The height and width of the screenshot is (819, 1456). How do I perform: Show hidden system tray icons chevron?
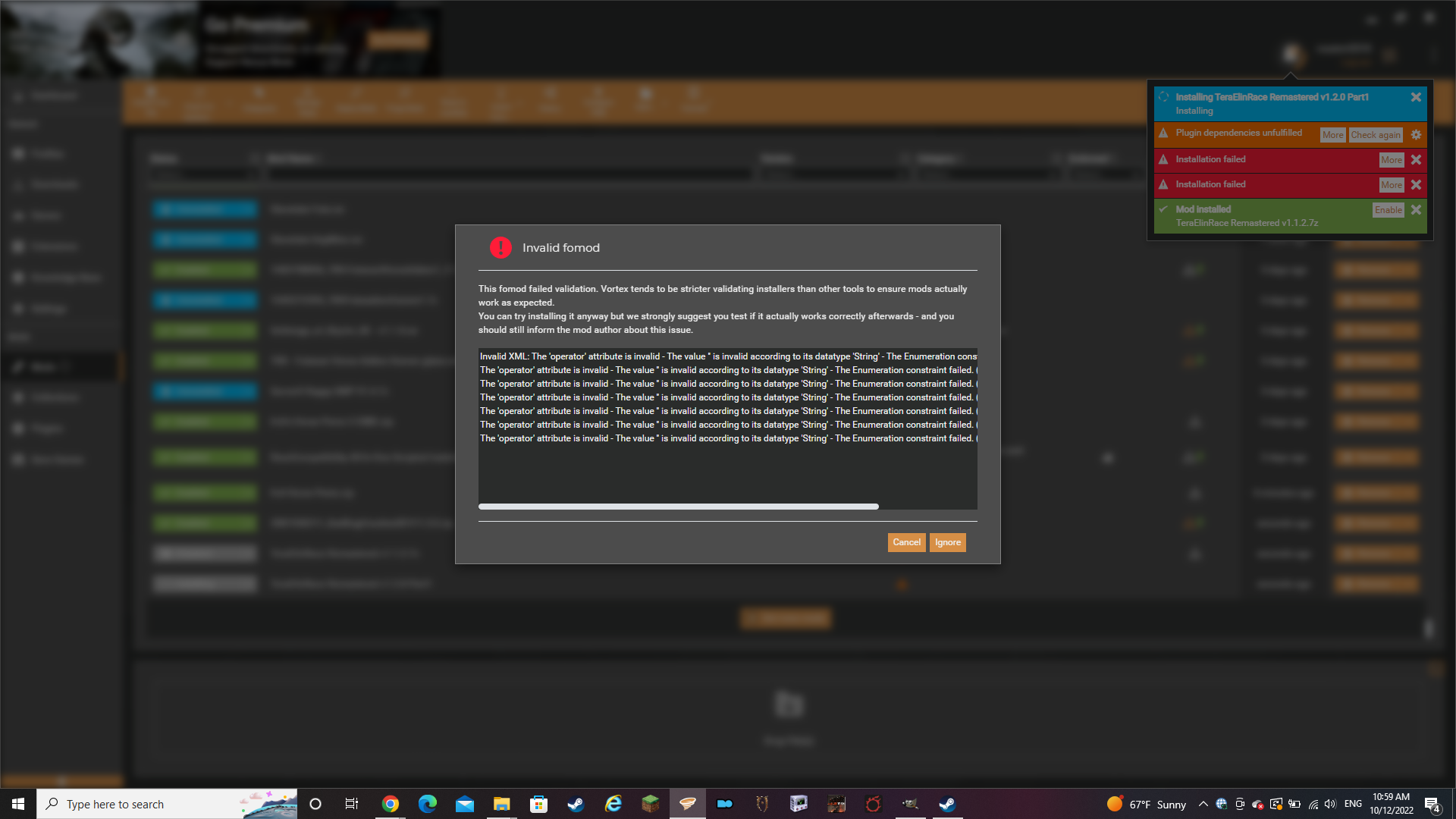[1203, 804]
